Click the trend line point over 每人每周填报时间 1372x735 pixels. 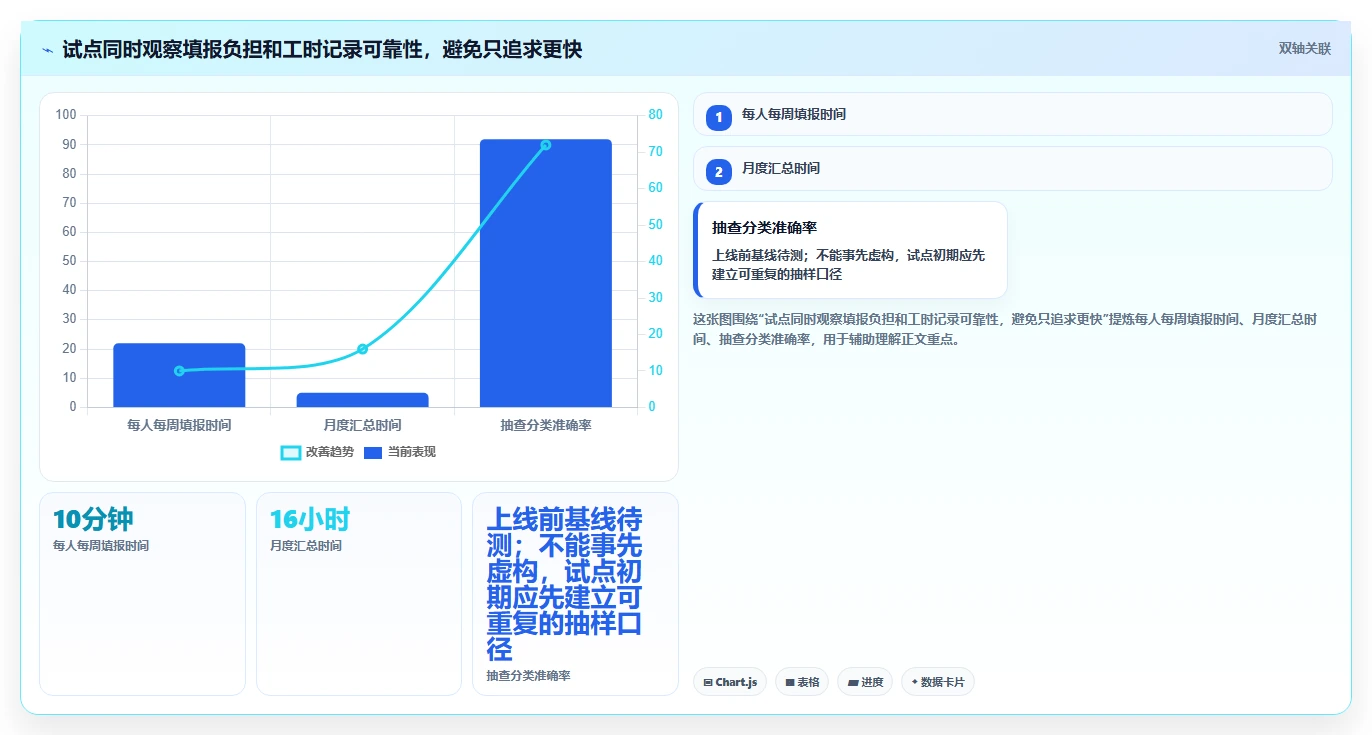point(179,371)
